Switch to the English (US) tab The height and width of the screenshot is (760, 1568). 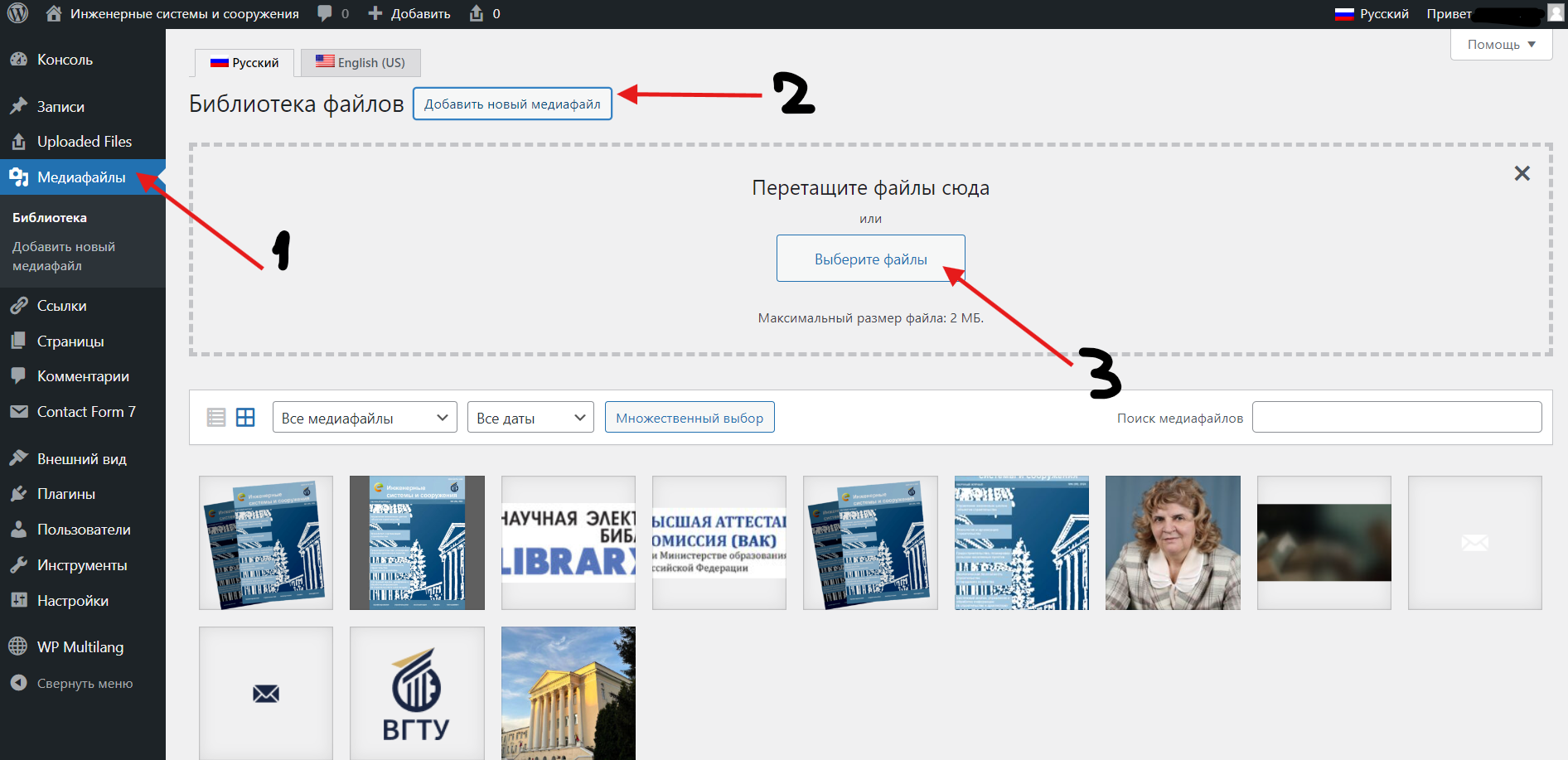pyautogui.click(x=361, y=63)
